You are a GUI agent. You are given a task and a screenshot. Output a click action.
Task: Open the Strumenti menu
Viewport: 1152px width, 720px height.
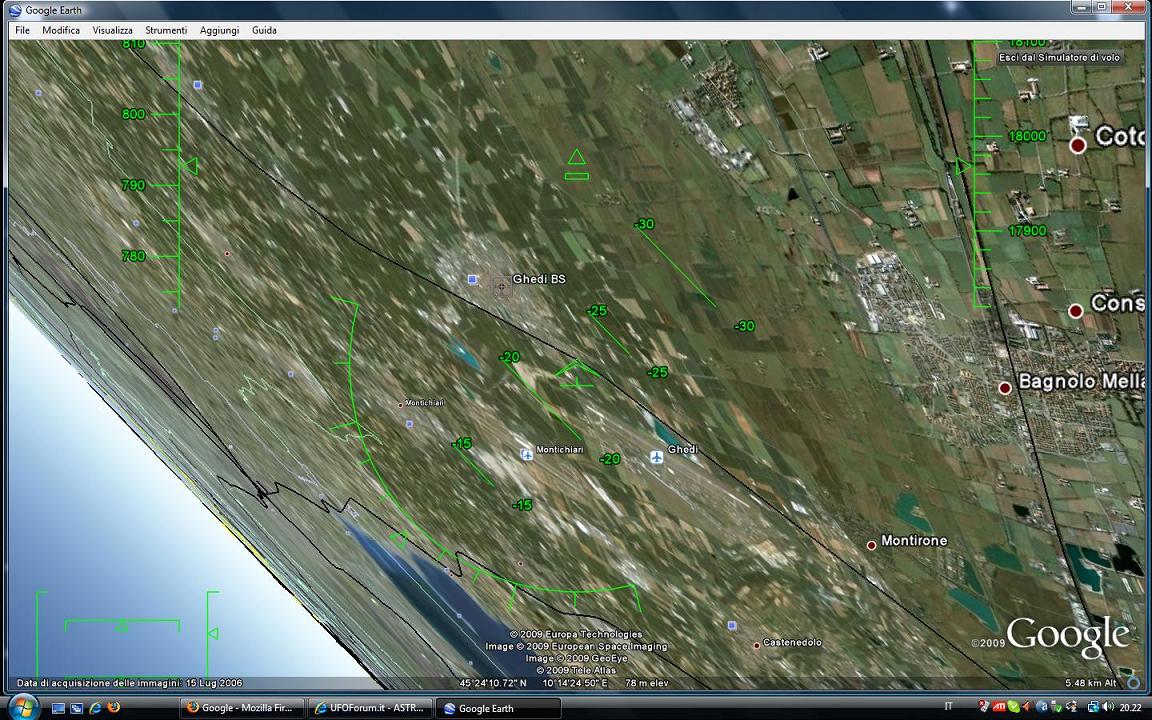pos(166,30)
